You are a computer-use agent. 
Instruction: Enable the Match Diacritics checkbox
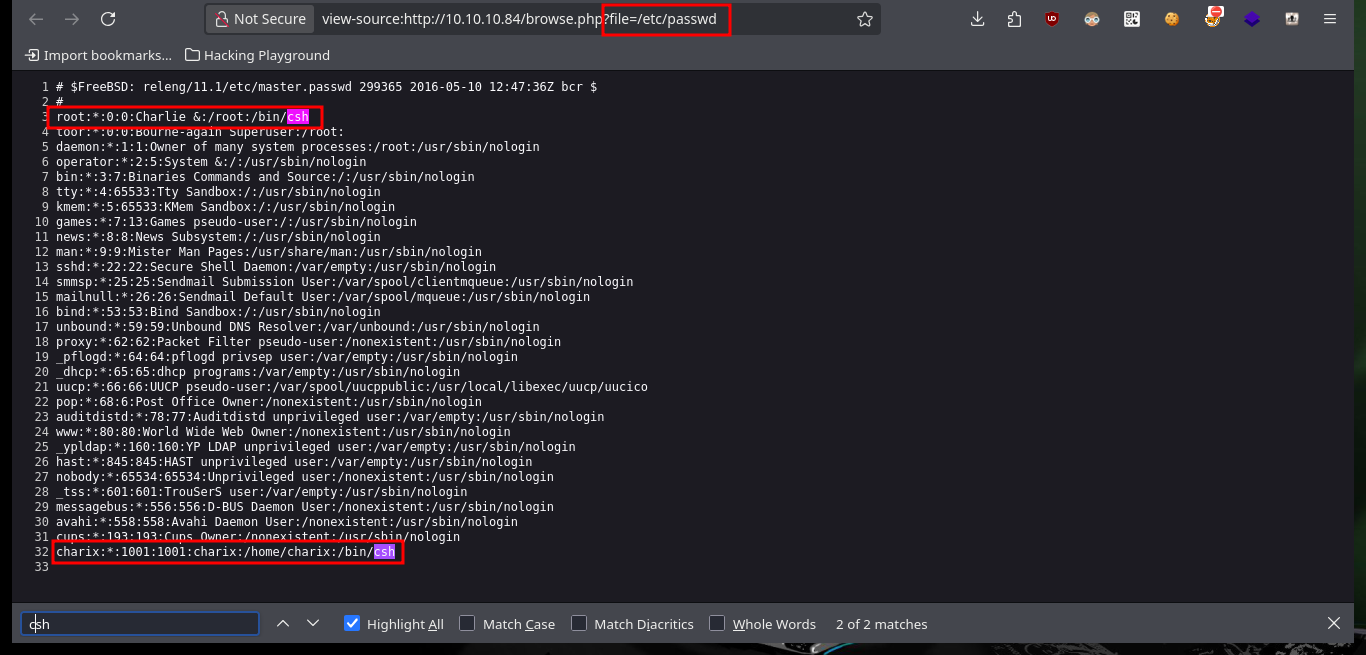[579, 623]
